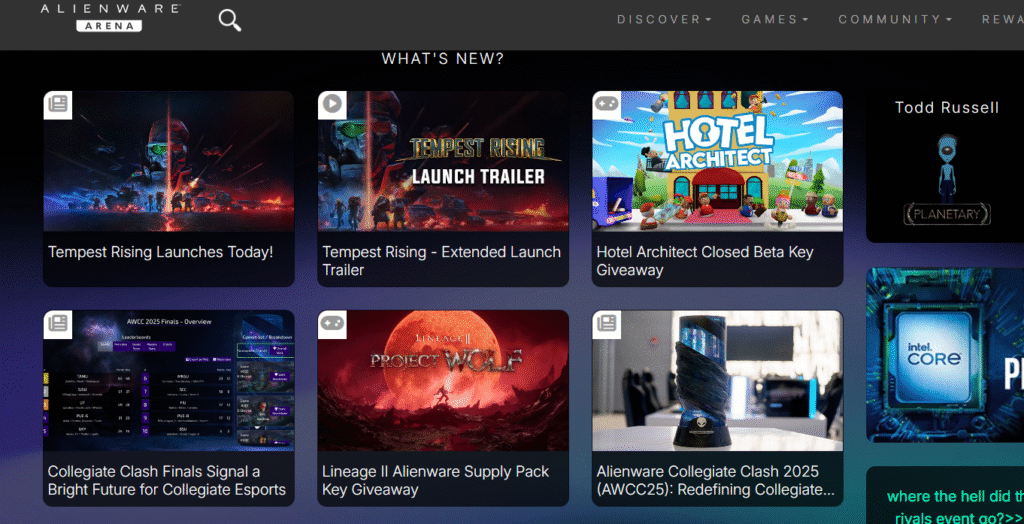Open Tempest Rising Launches Today! article title
The height and width of the screenshot is (524, 1024).
click(161, 252)
